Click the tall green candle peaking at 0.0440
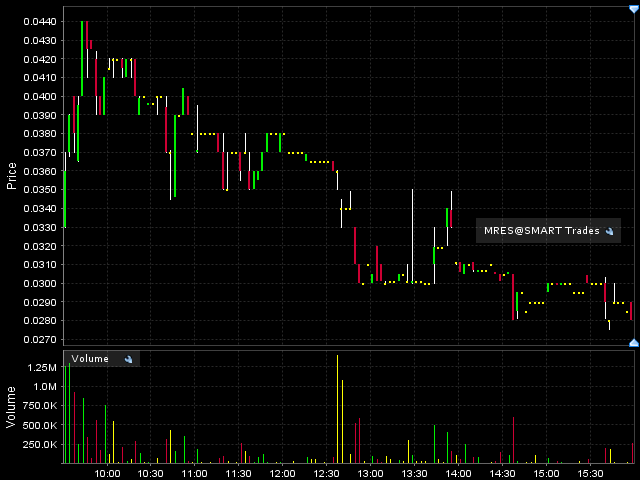640x480 pixels. (x=83, y=58)
